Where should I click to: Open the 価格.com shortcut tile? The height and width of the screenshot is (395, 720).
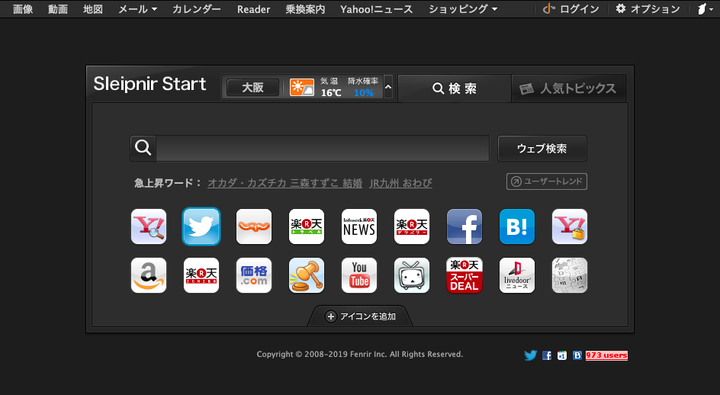[x=254, y=275]
